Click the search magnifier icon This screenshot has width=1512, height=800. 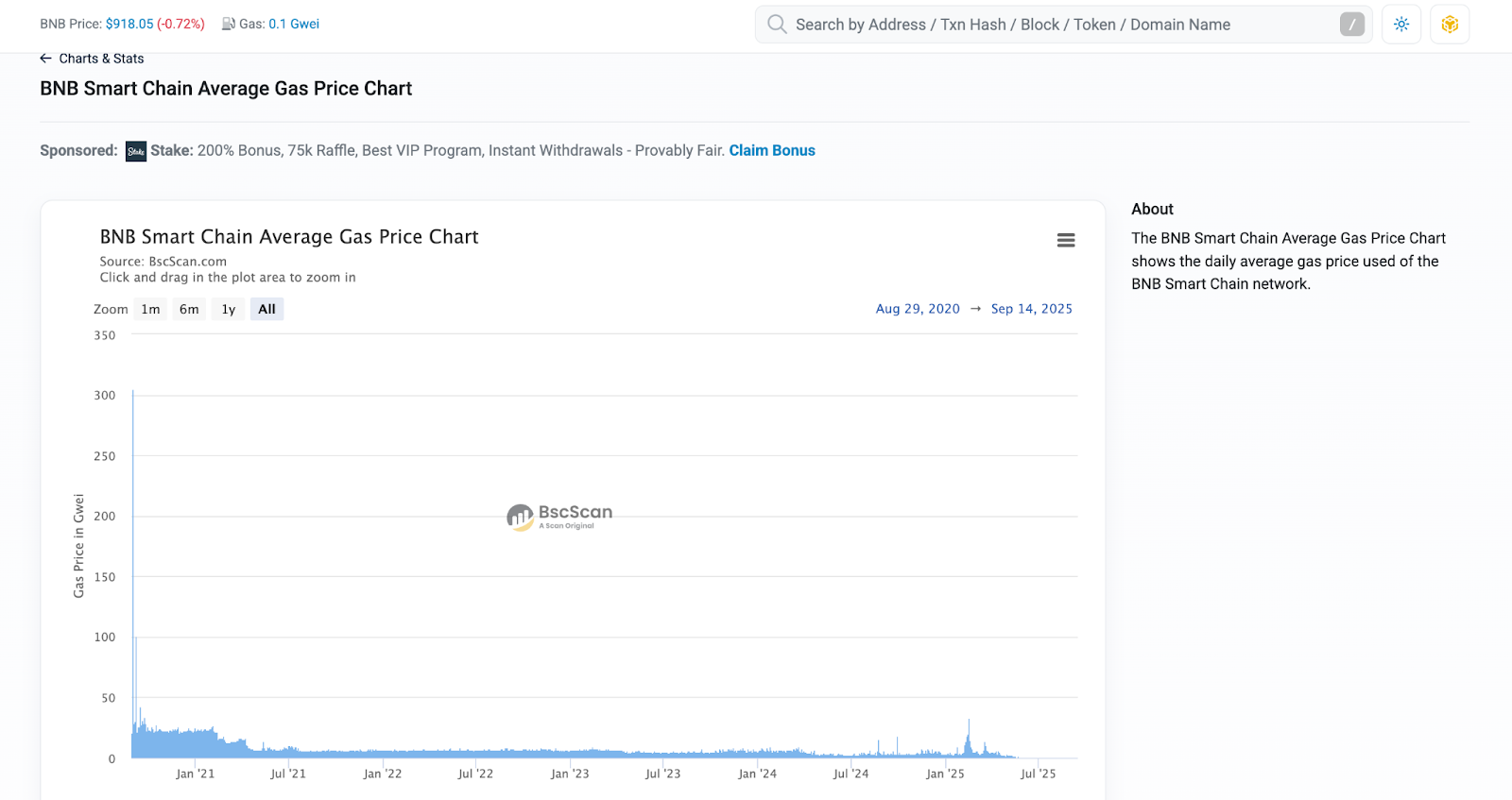tap(777, 25)
